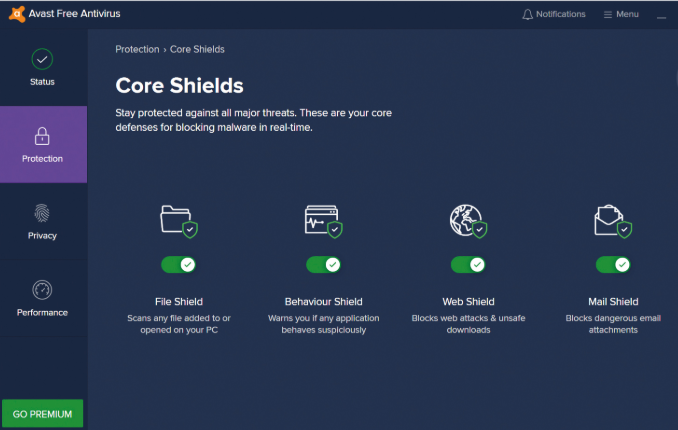
Task: Open the Privacy sidebar label
Action: click(x=42, y=236)
